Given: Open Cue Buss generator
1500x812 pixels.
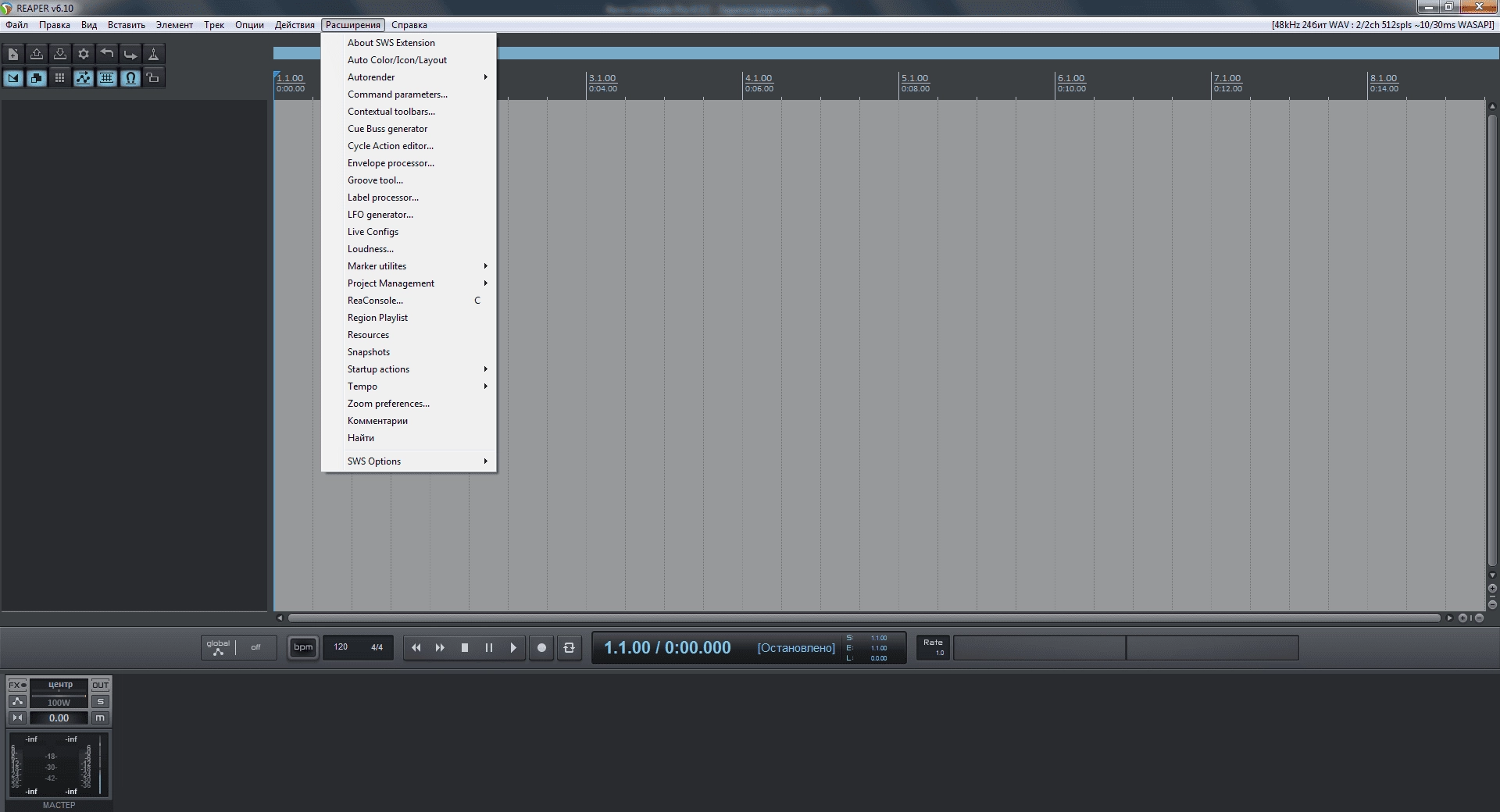Looking at the screenshot, I should pyautogui.click(x=409, y=129).
